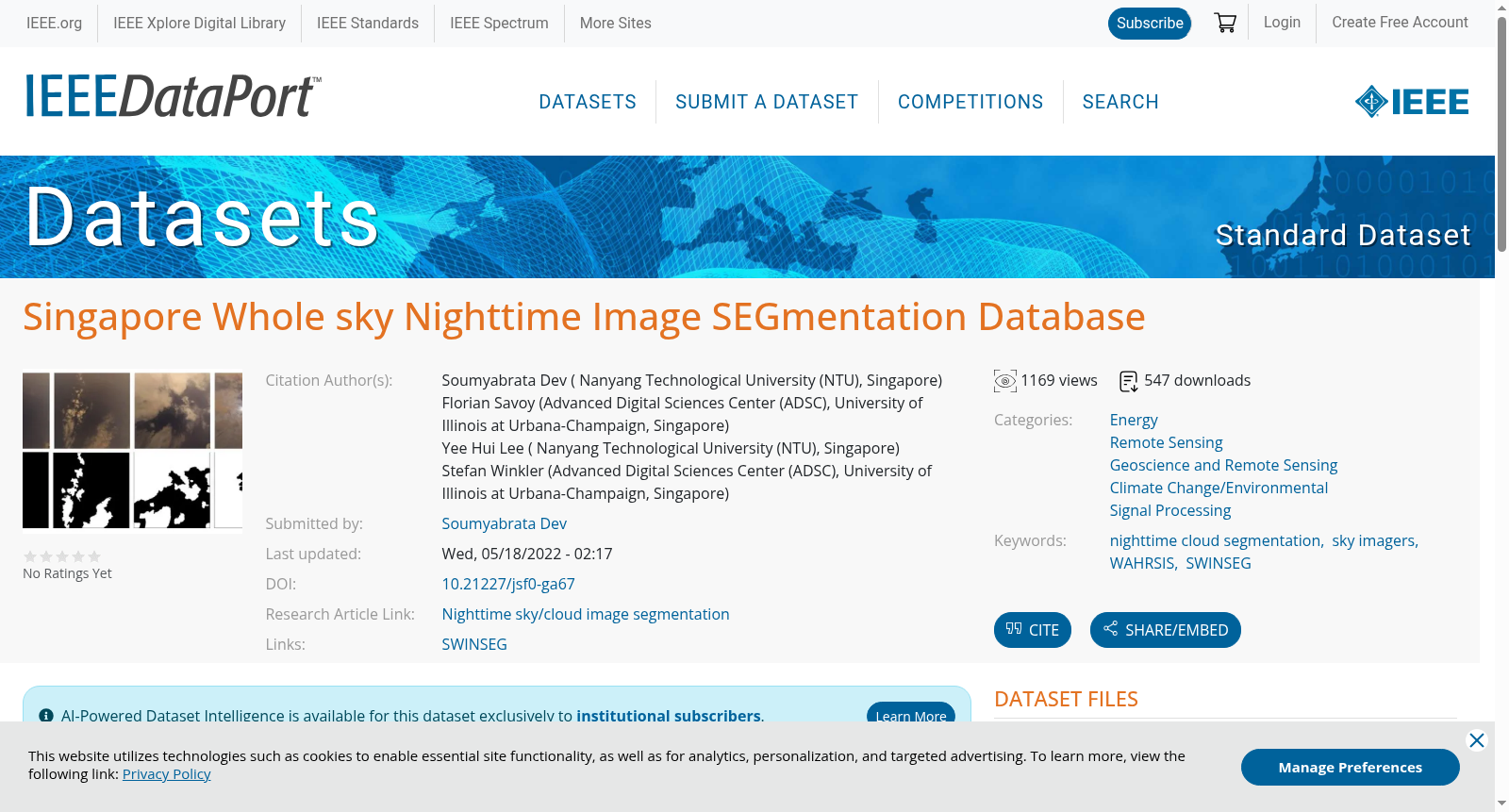Open Signal Processing category
This screenshot has height=812, width=1509.
pos(1170,510)
